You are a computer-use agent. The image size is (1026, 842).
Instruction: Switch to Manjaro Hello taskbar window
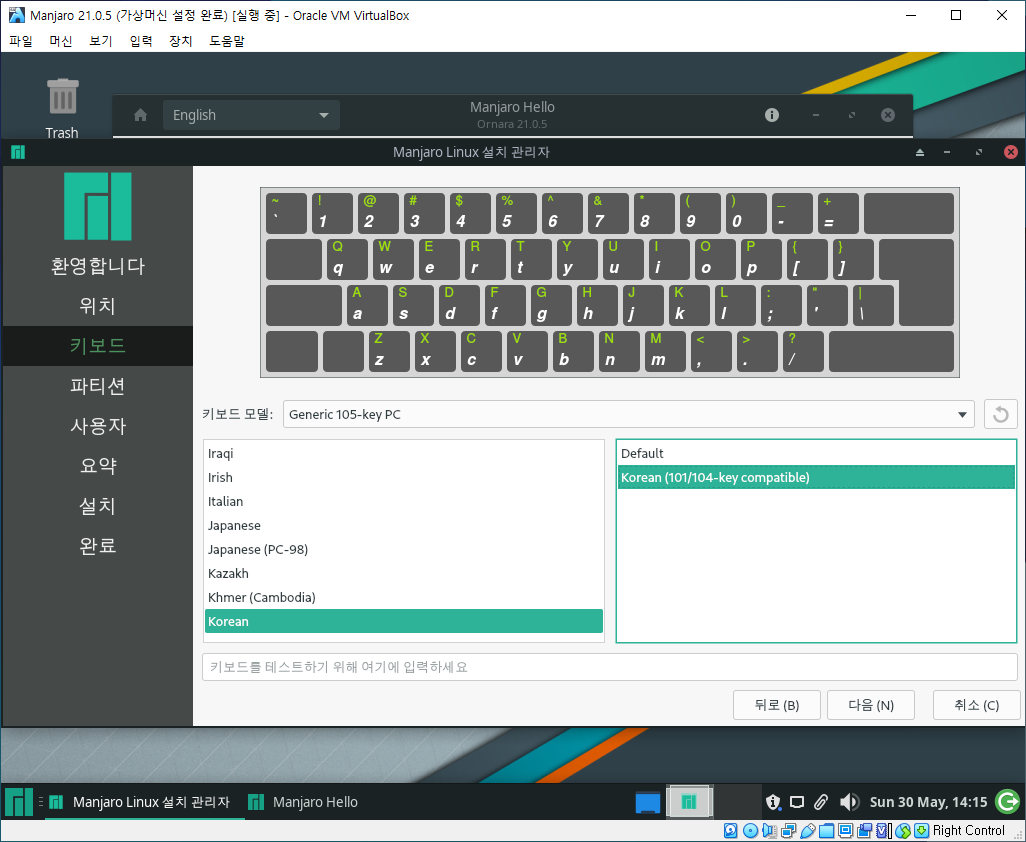304,802
